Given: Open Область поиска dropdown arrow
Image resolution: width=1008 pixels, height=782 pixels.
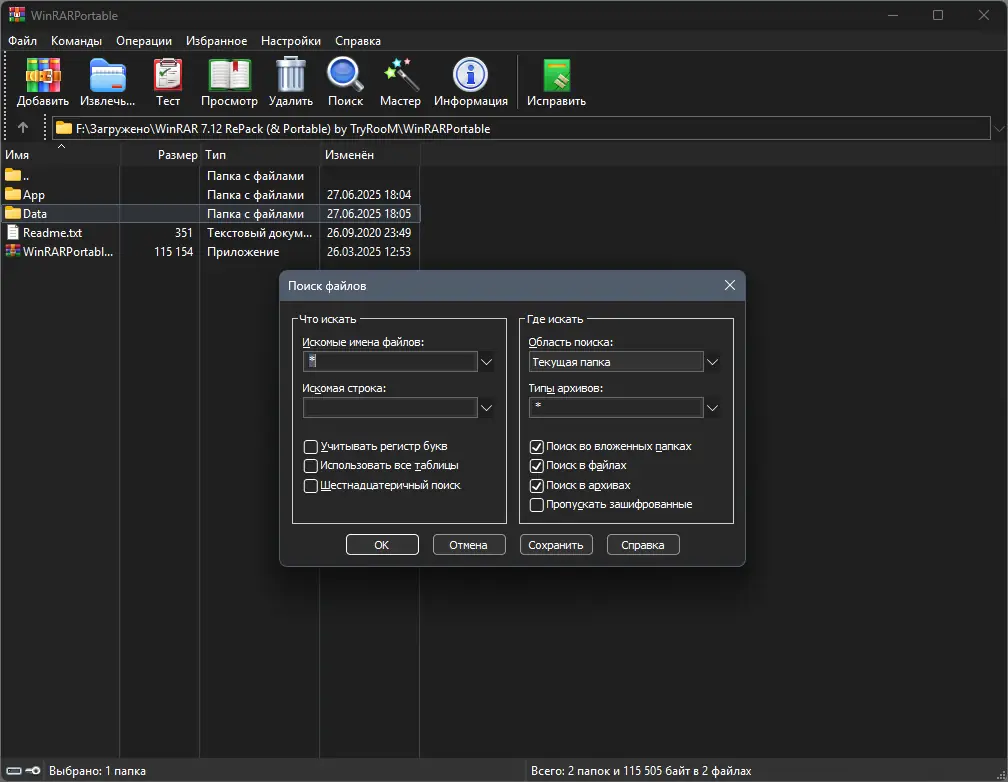Looking at the screenshot, I should (x=712, y=361).
